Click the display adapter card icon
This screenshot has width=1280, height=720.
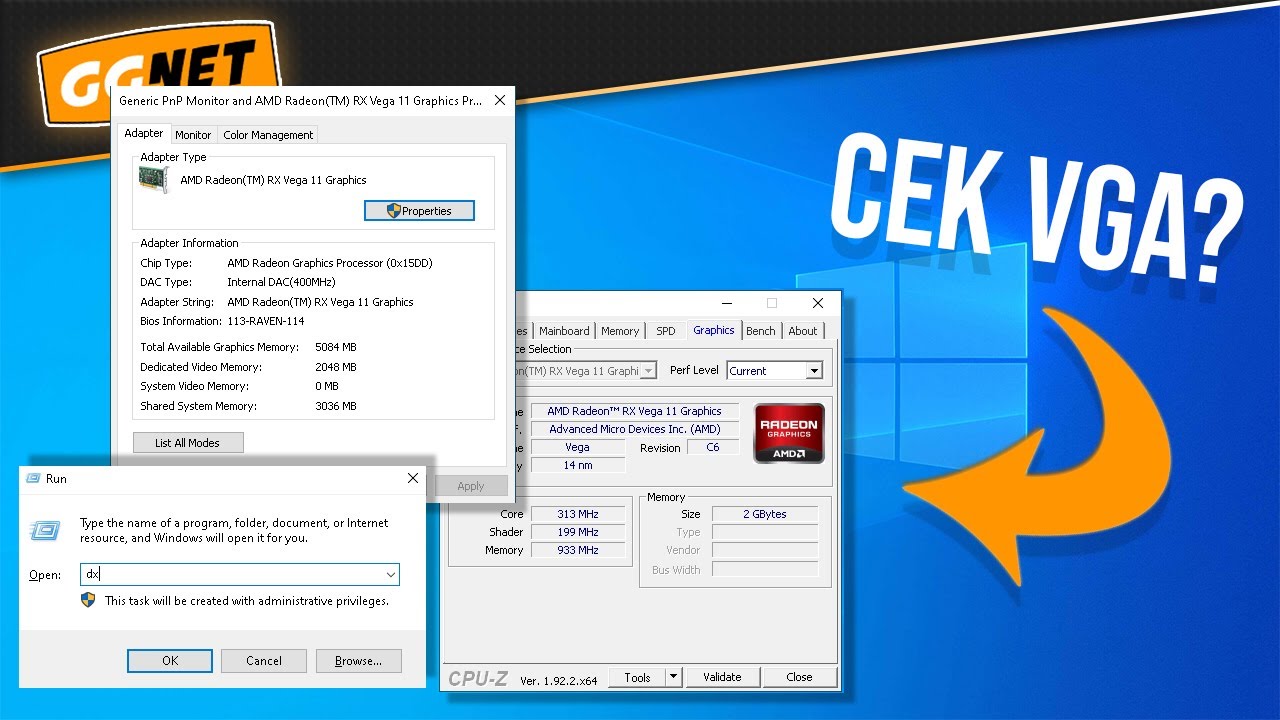[153, 180]
